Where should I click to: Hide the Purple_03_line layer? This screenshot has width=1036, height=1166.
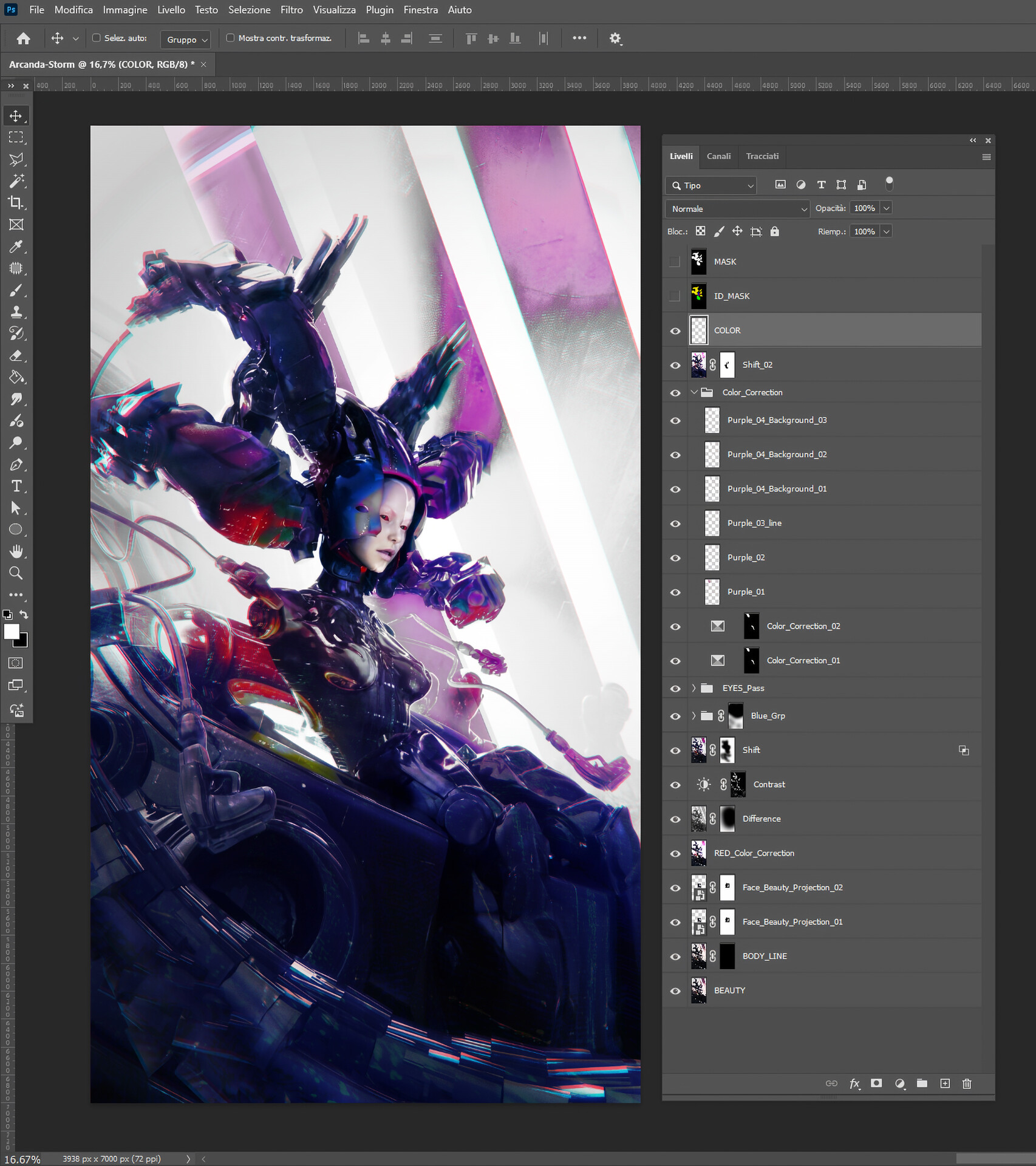click(675, 523)
